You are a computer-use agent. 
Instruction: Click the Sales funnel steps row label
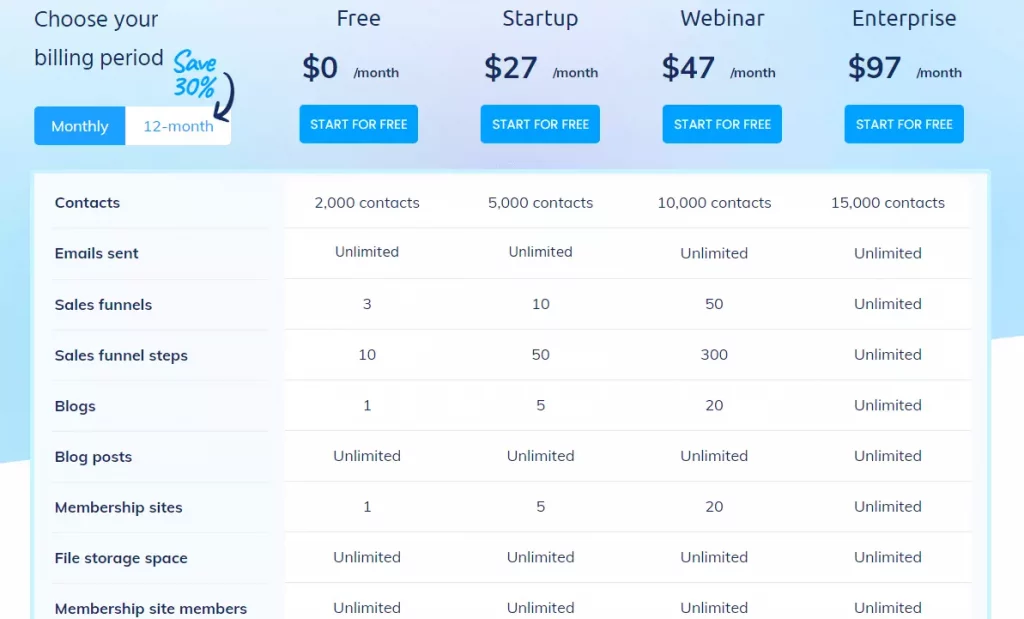[x=121, y=355]
